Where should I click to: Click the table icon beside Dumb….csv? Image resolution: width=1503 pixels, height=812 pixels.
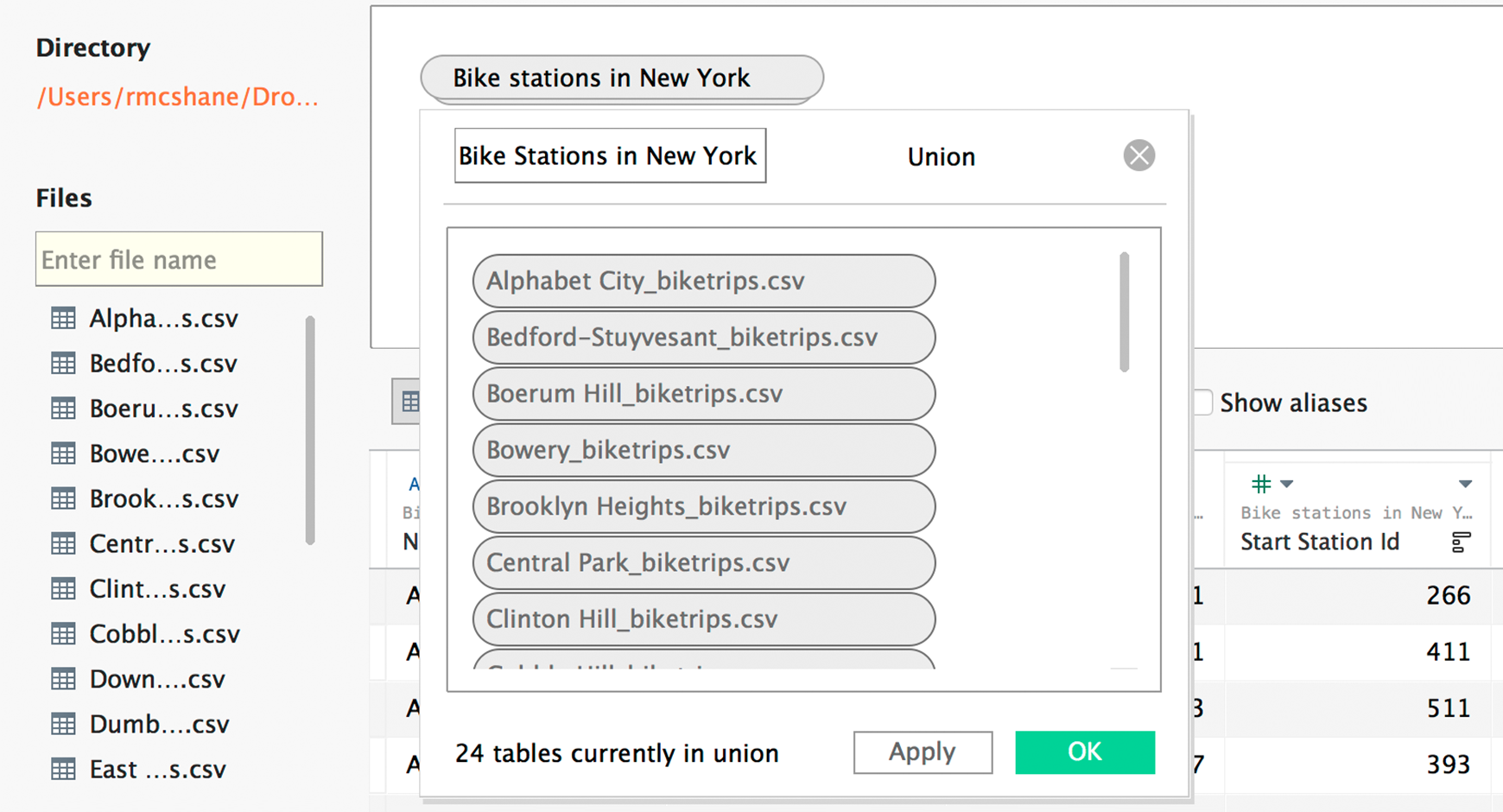point(63,724)
